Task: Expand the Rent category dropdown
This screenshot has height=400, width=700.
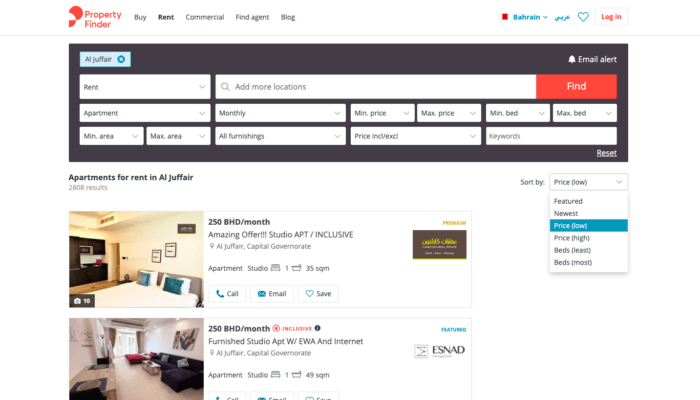Action: tap(145, 87)
